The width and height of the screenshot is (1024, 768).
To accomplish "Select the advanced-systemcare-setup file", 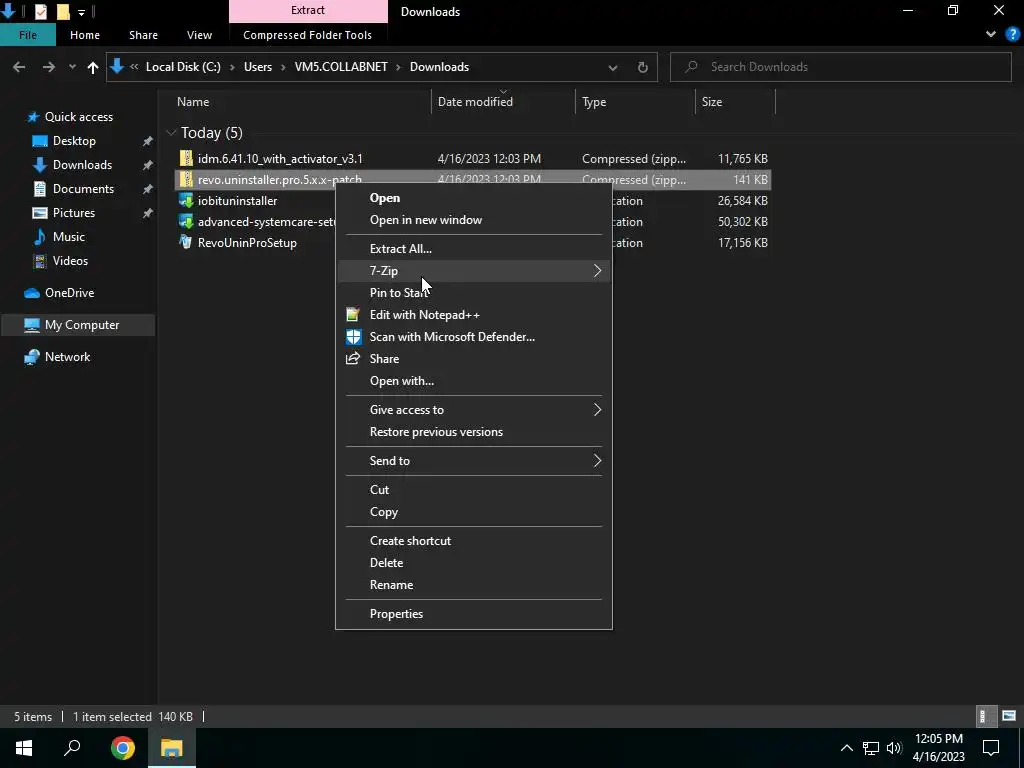I will click(256, 221).
